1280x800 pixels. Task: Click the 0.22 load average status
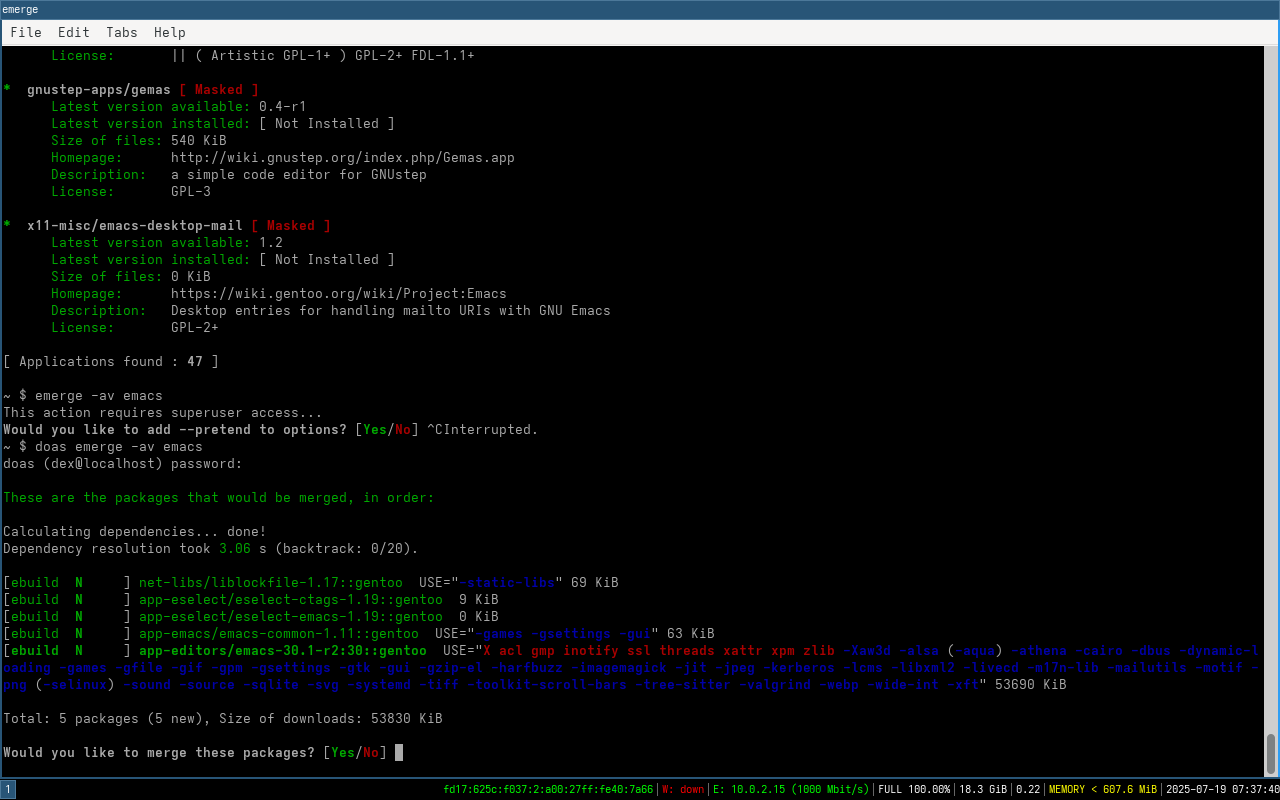click(x=1028, y=789)
